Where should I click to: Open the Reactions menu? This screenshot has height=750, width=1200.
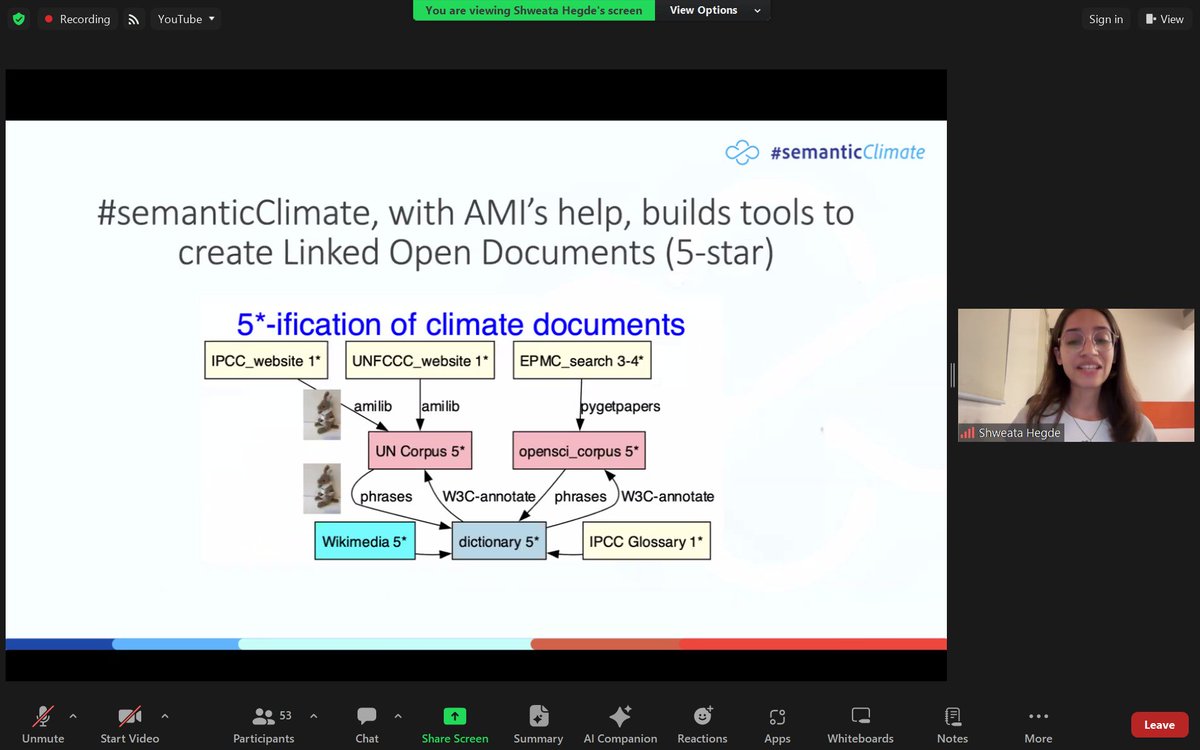(x=702, y=725)
